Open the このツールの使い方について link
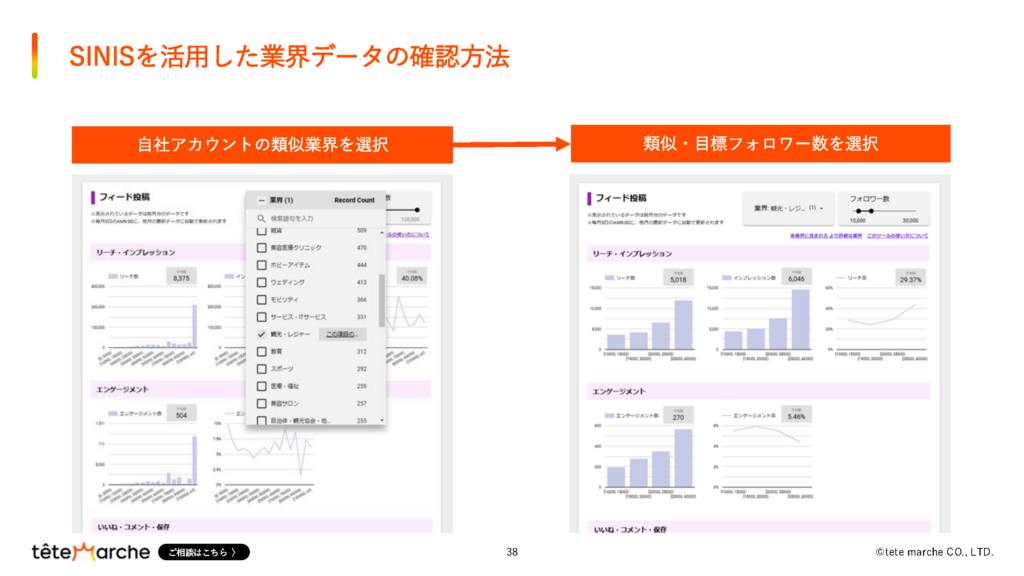 click(896, 235)
